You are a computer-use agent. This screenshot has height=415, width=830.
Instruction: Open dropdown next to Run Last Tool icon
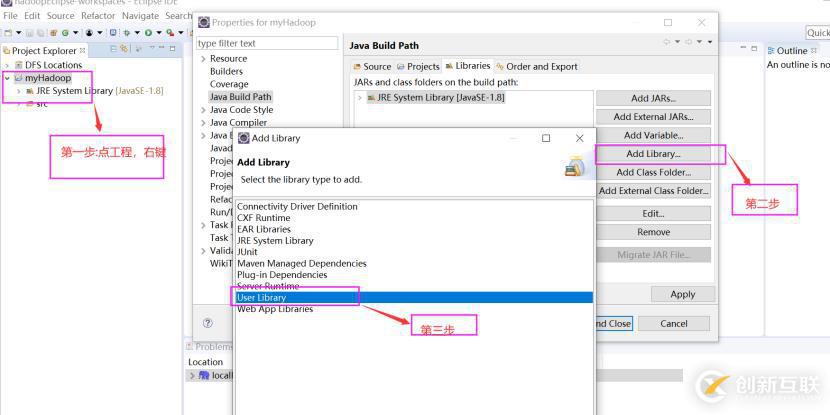click(181, 33)
